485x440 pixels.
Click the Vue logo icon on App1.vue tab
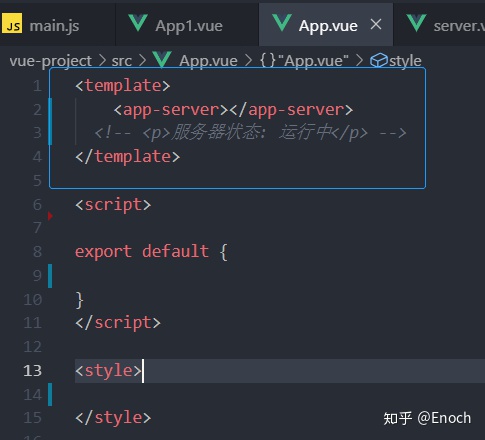tap(138, 23)
